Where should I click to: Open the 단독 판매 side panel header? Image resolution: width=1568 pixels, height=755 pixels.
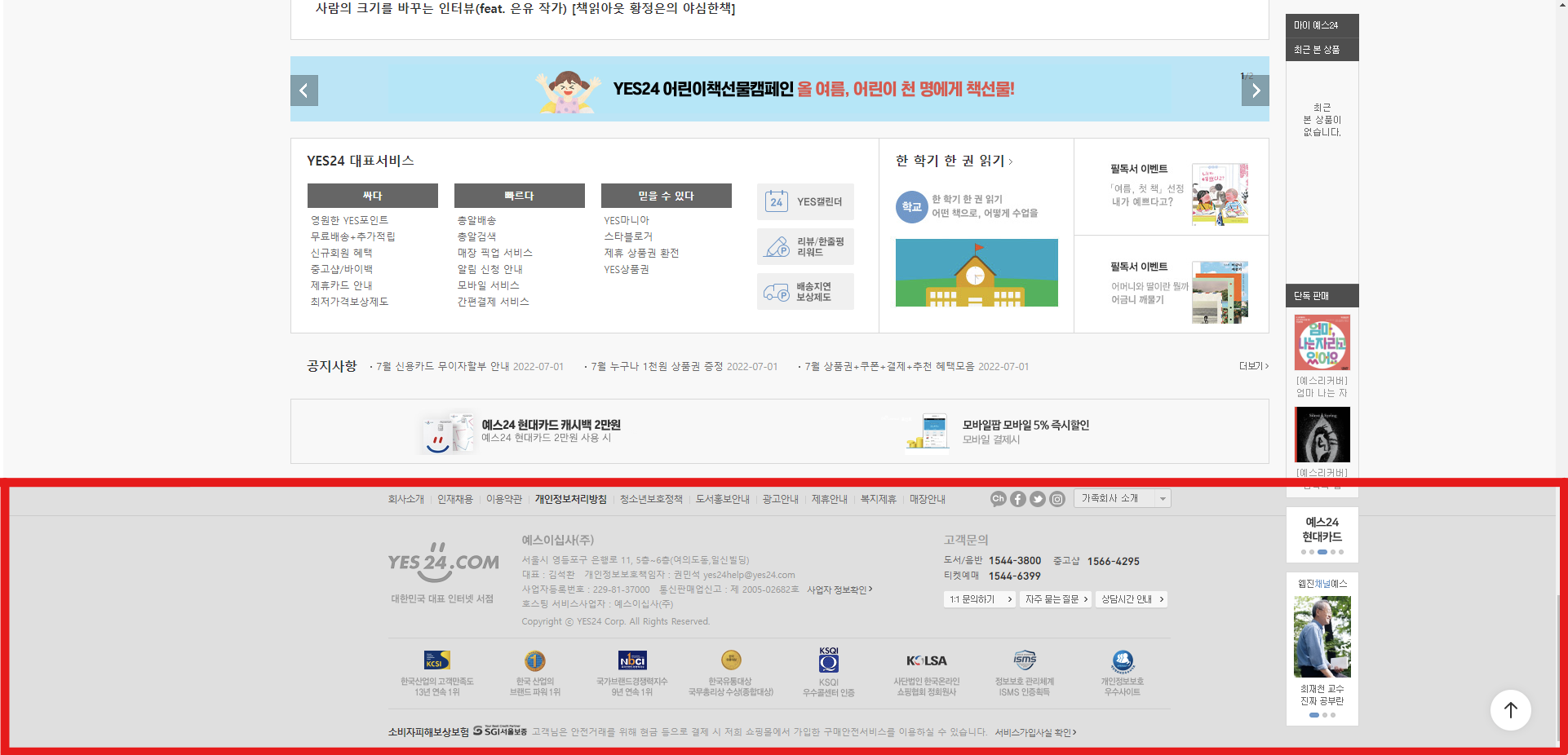tap(1322, 296)
